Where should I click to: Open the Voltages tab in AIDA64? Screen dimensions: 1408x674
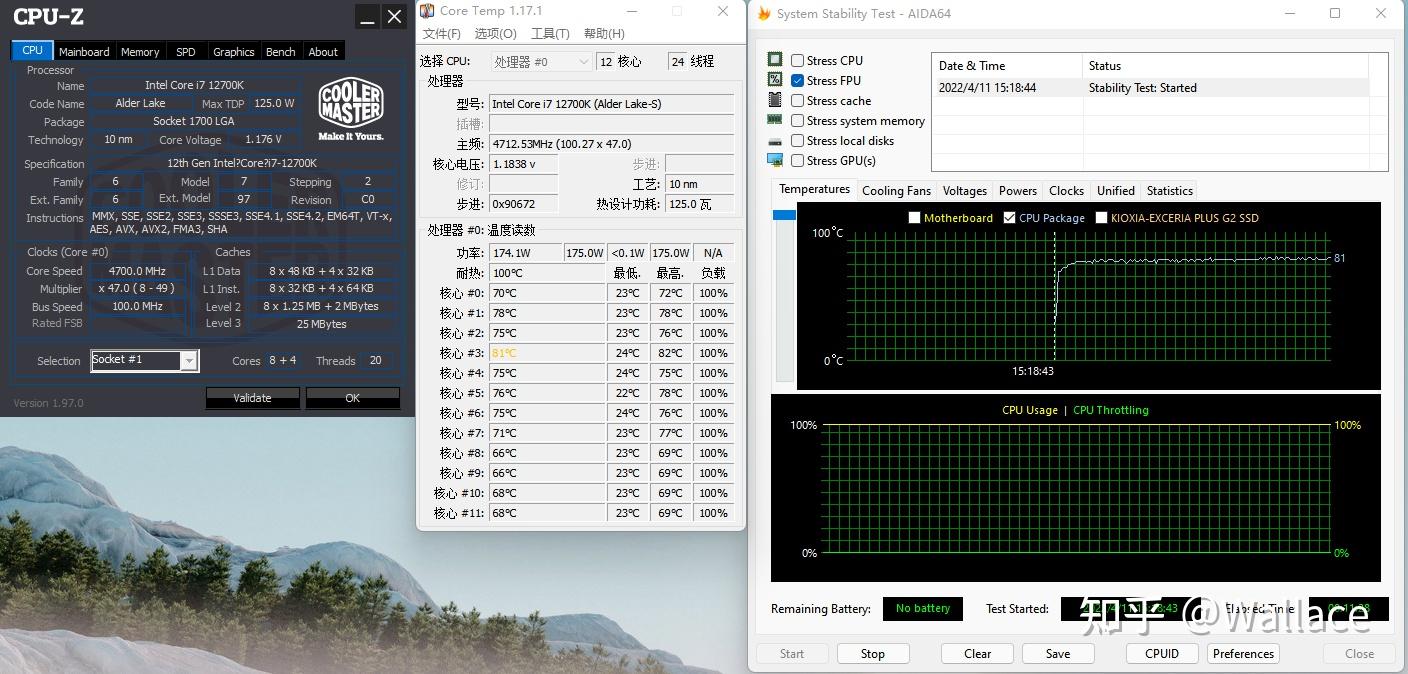pos(964,190)
